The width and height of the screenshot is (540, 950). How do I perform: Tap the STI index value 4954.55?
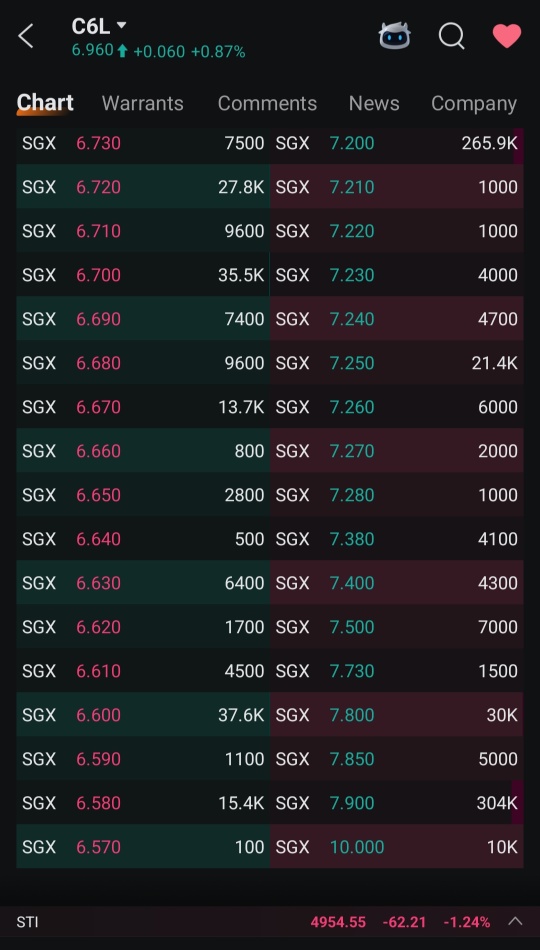coord(338,922)
